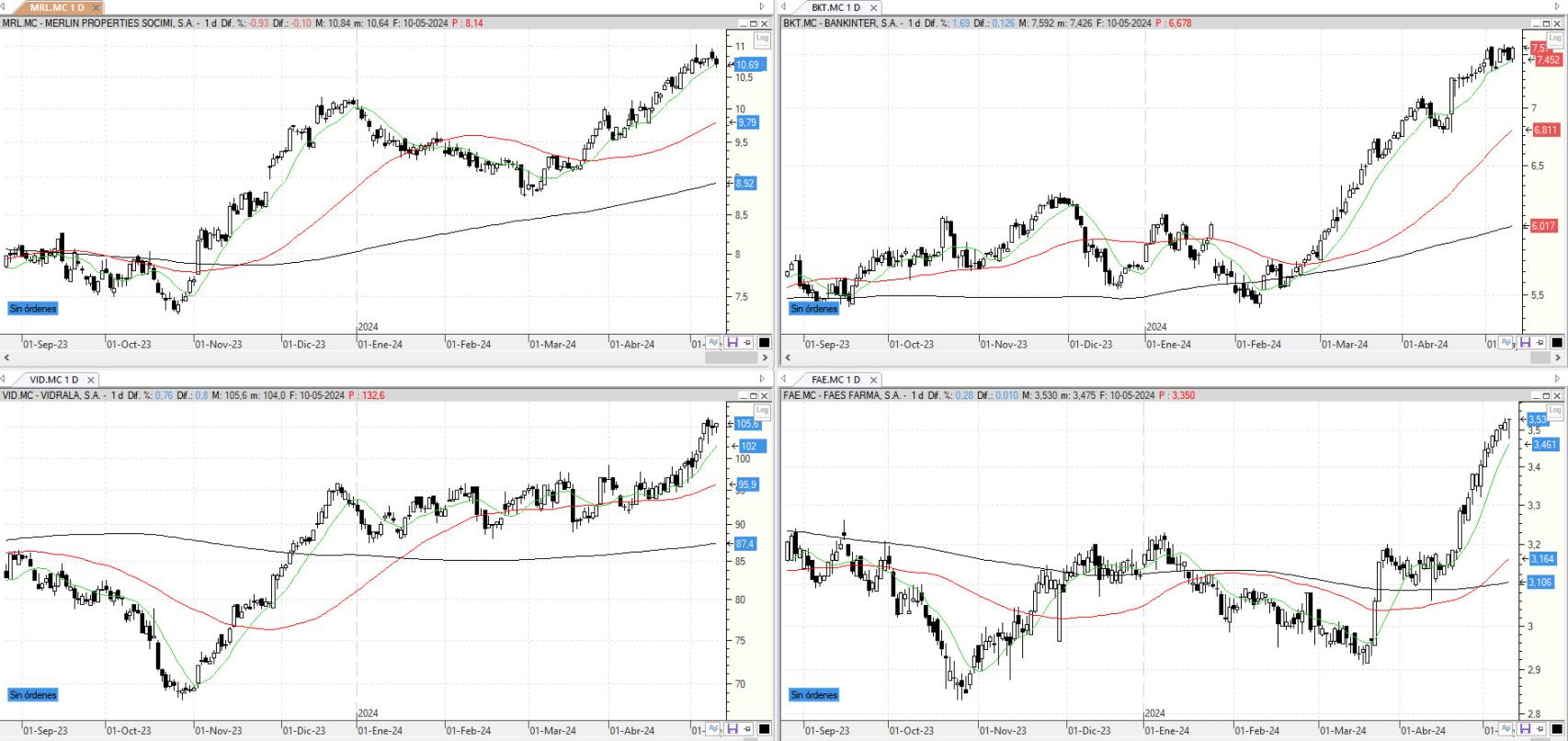Click MRL.MC scrollbar right arrow
Screen dimensions: 1568x741
[x=765, y=358]
